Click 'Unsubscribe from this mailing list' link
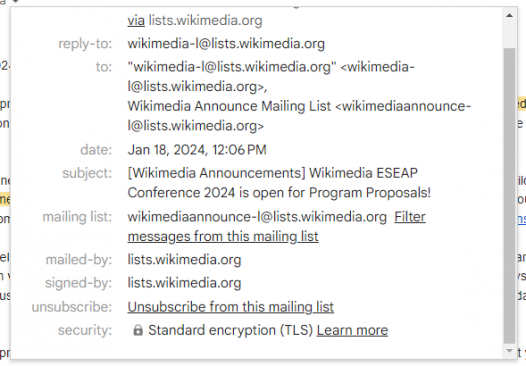Viewport: 526px width, 366px height. tap(230, 307)
